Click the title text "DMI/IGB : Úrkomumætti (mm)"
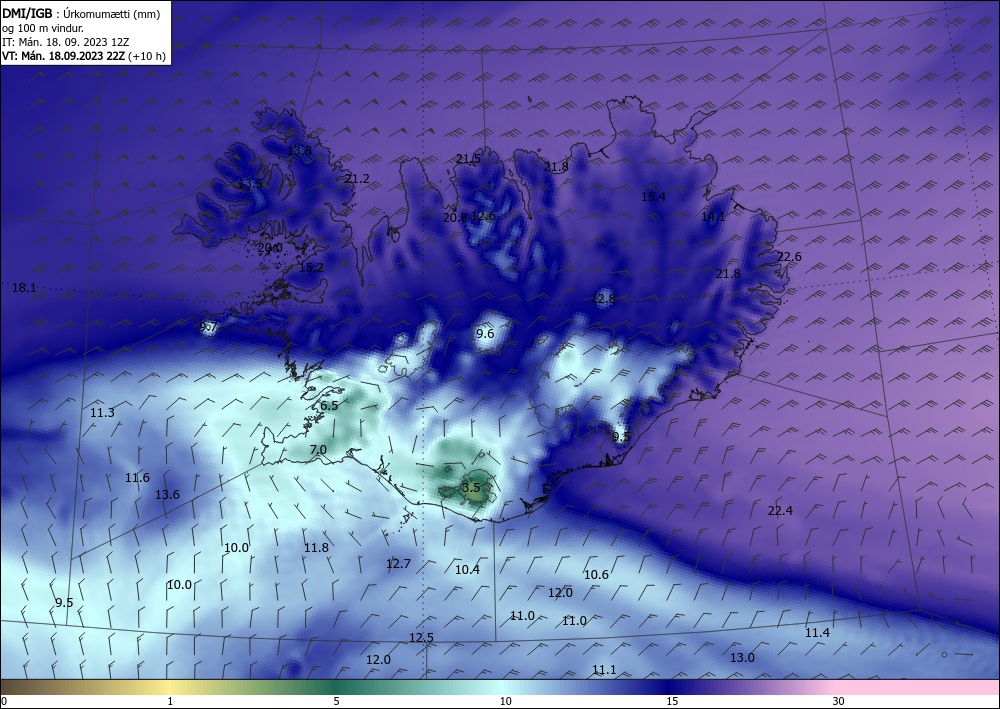The height and width of the screenshot is (709, 1000). (x=81, y=14)
